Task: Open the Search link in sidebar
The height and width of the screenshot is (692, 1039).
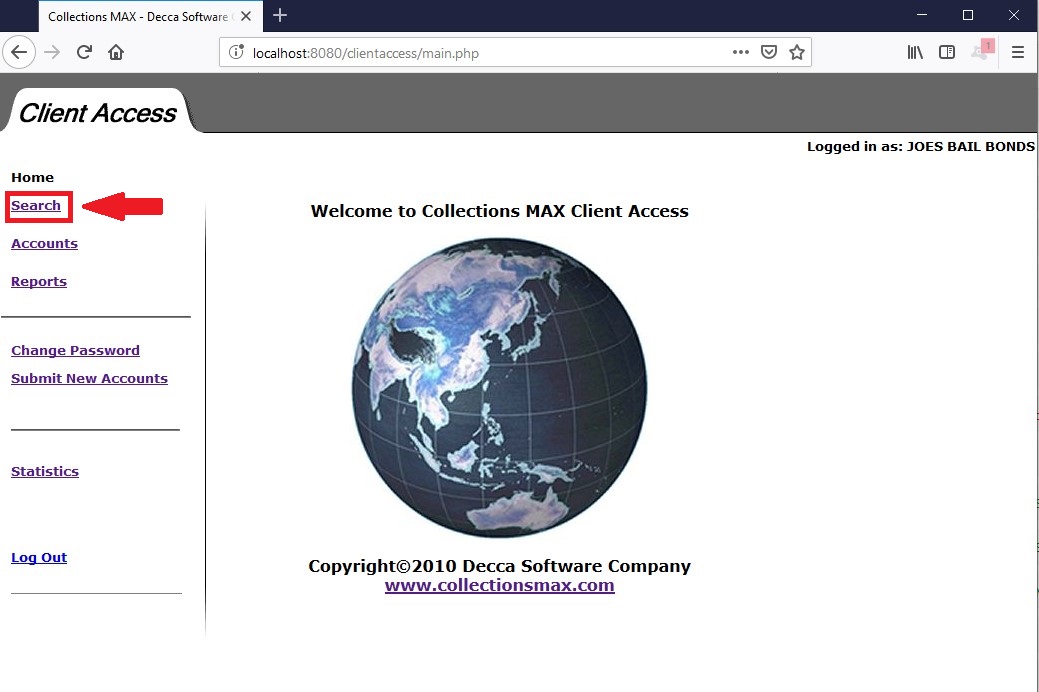Action: click(x=36, y=205)
